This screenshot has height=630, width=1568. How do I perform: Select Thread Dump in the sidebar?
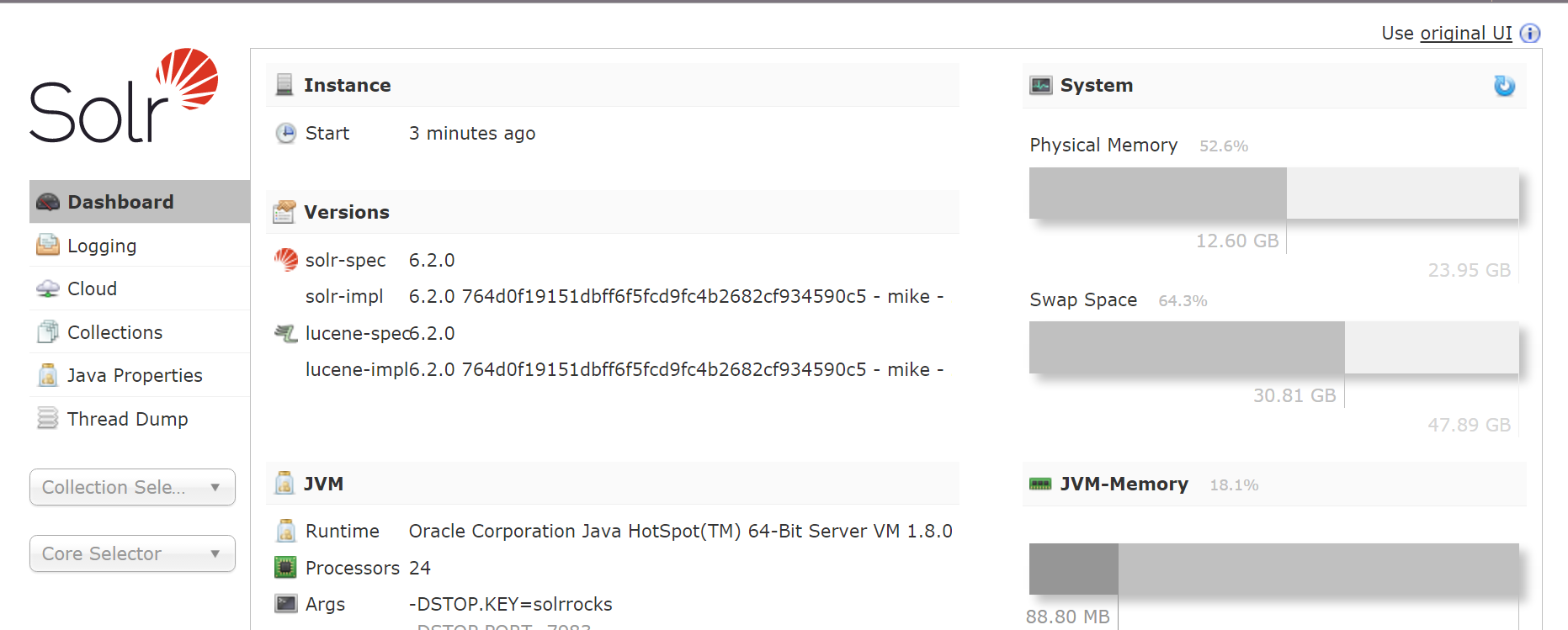click(x=127, y=419)
